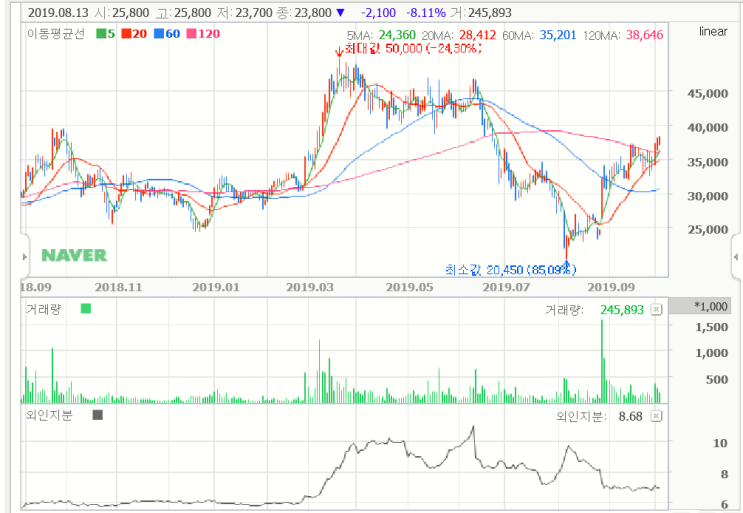Click the 20MA value 28,412
This screenshot has height=513, width=743.
pyautogui.click(x=478, y=35)
